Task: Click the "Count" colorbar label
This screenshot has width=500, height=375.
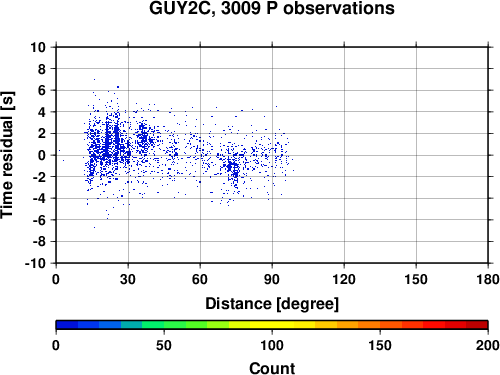Action: click(x=272, y=368)
